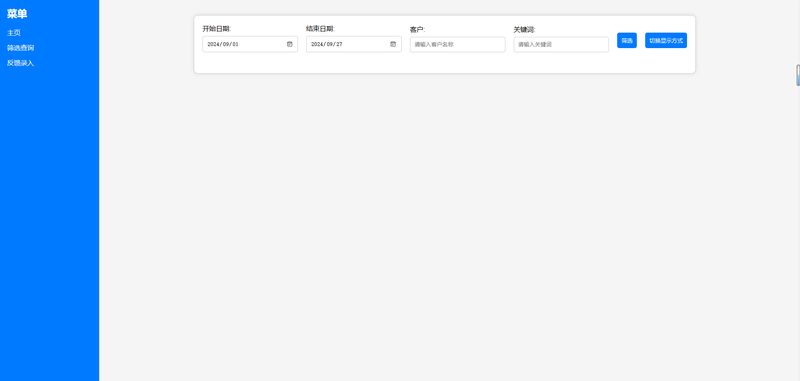The width and height of the screenshot is (800, 381).
Task: Click the 开始日期 date field
Action: click(x=250, y=44)
